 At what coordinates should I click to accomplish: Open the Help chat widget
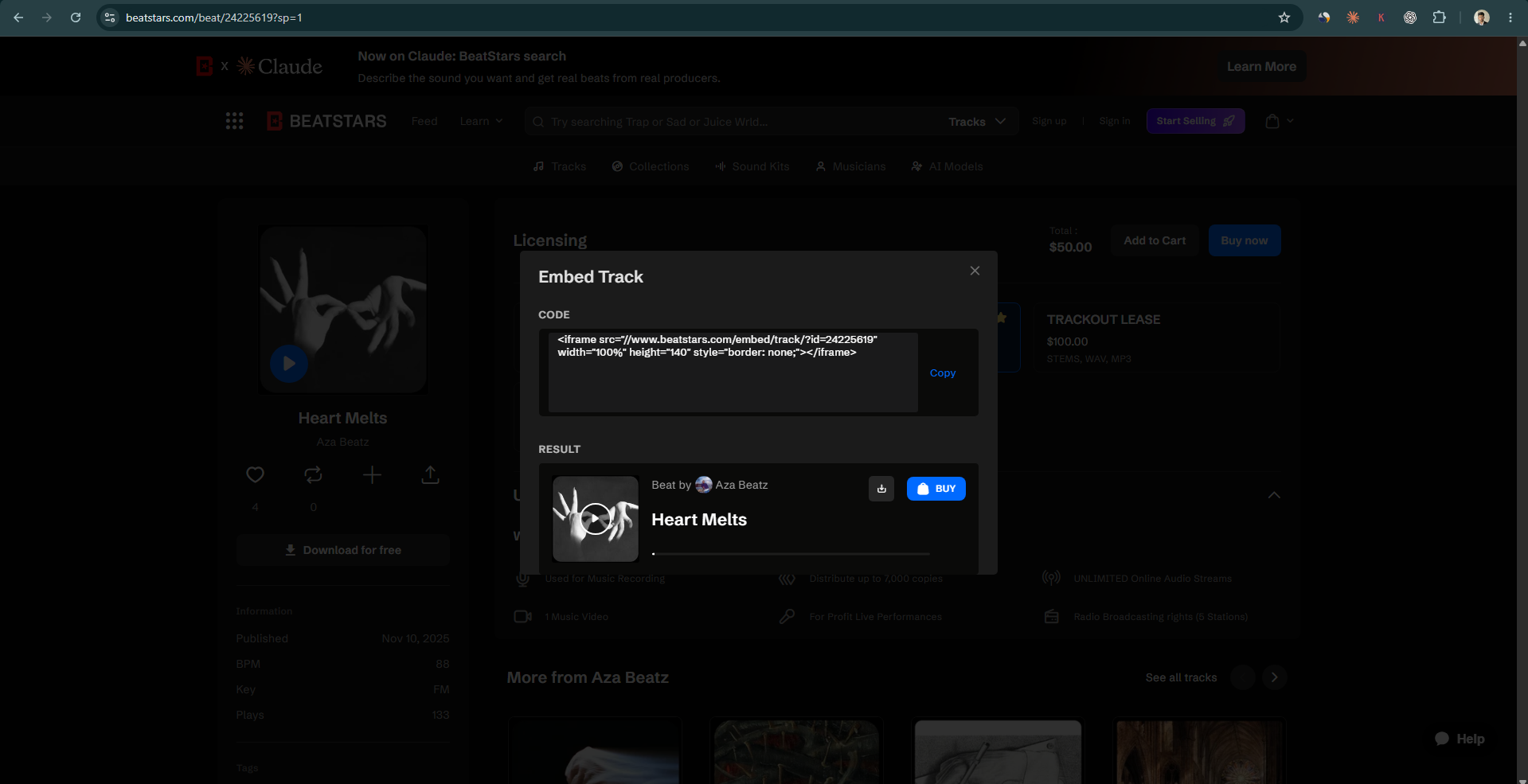tap(1460, 739)
